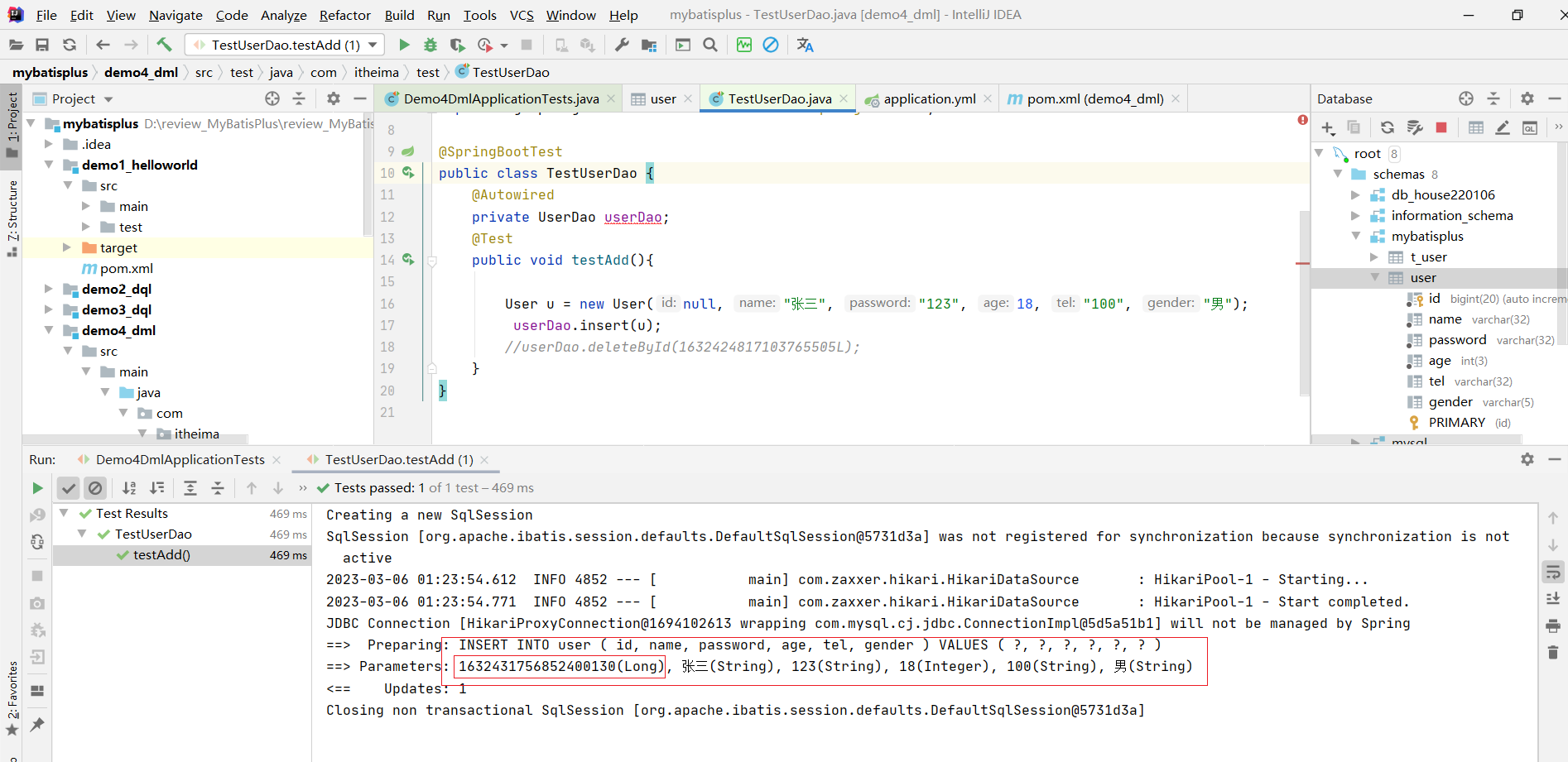Click the Search Everywhere magnifier icon
This screenshot has height=762, width=1568.
[710, 45]
